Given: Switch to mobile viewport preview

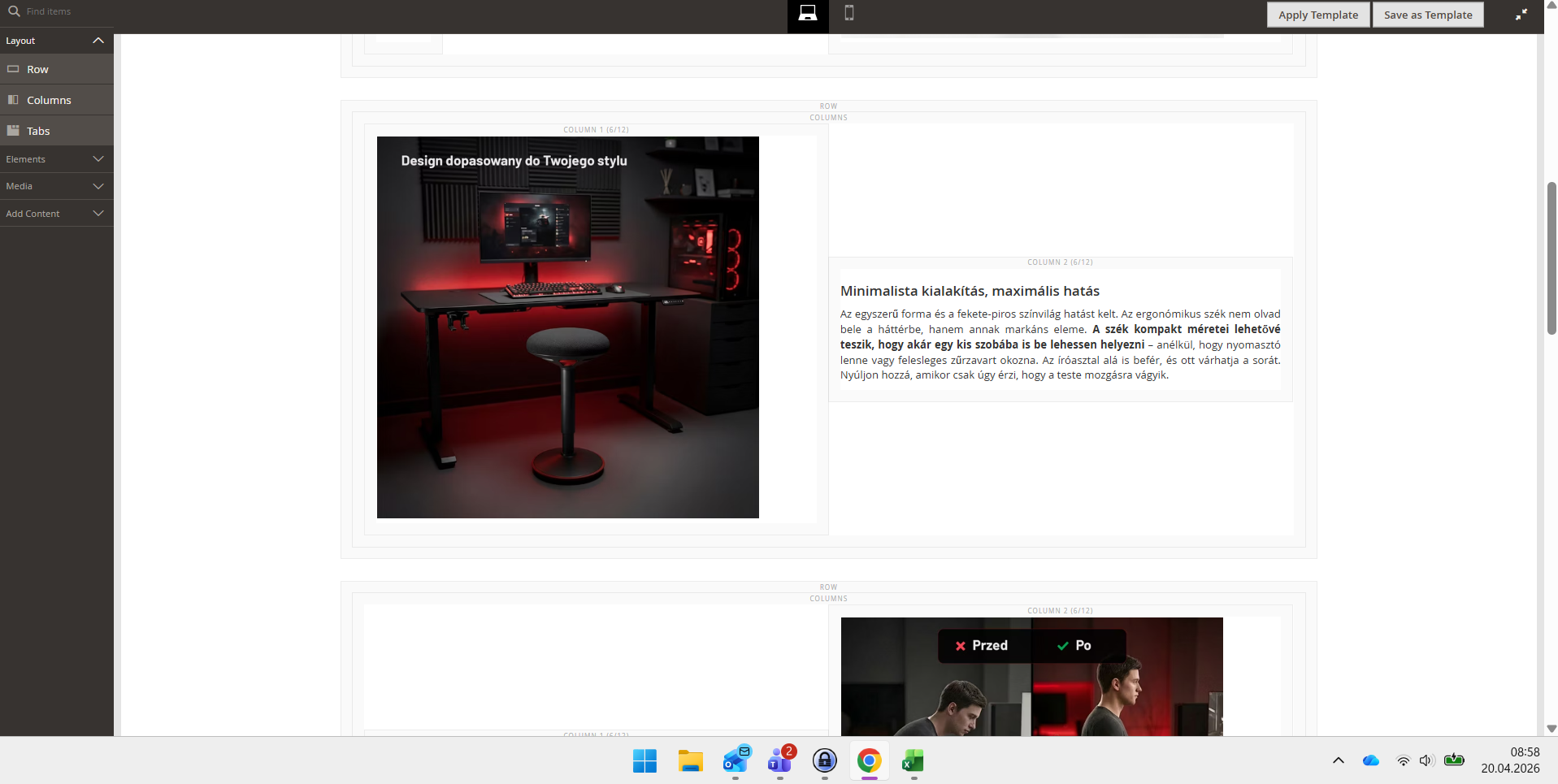Looking at the screenshot, I should point(849,13).
